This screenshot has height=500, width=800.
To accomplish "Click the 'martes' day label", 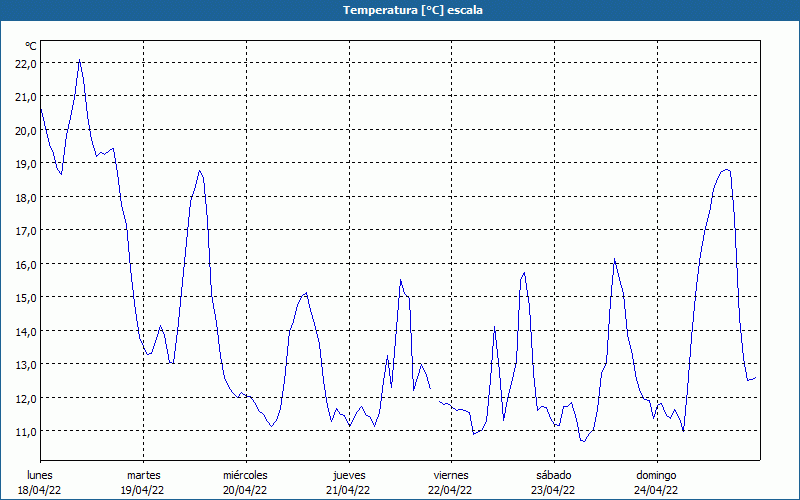I will pyautogui.click(x=144, y=475).
